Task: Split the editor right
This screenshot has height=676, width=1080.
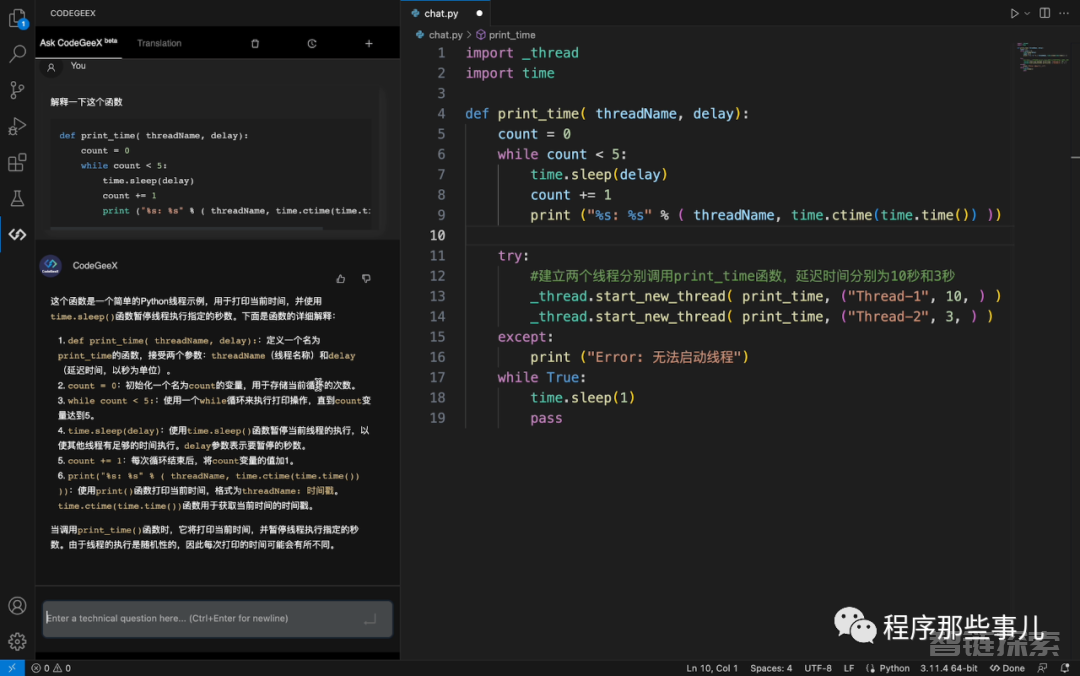Action: coord(1045,13)
